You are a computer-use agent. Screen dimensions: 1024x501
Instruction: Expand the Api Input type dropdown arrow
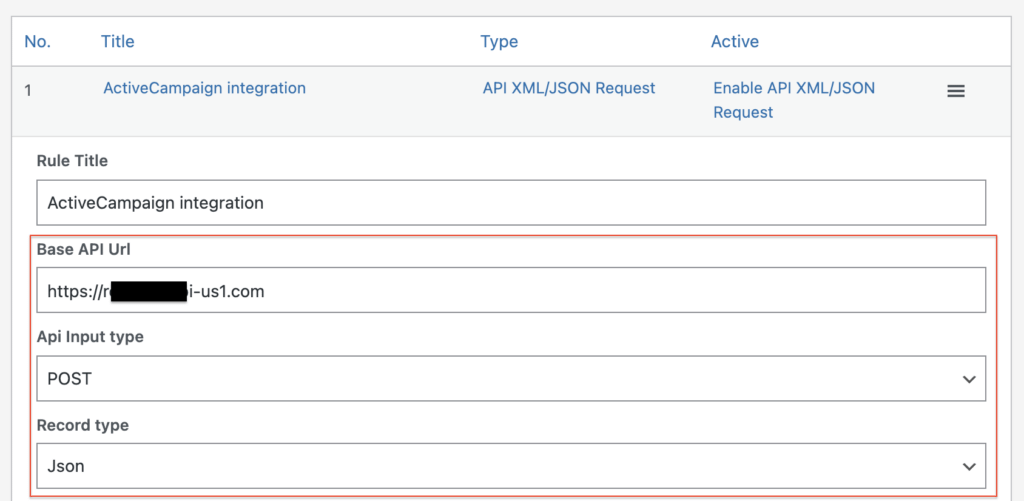click(x=967, y=380)
